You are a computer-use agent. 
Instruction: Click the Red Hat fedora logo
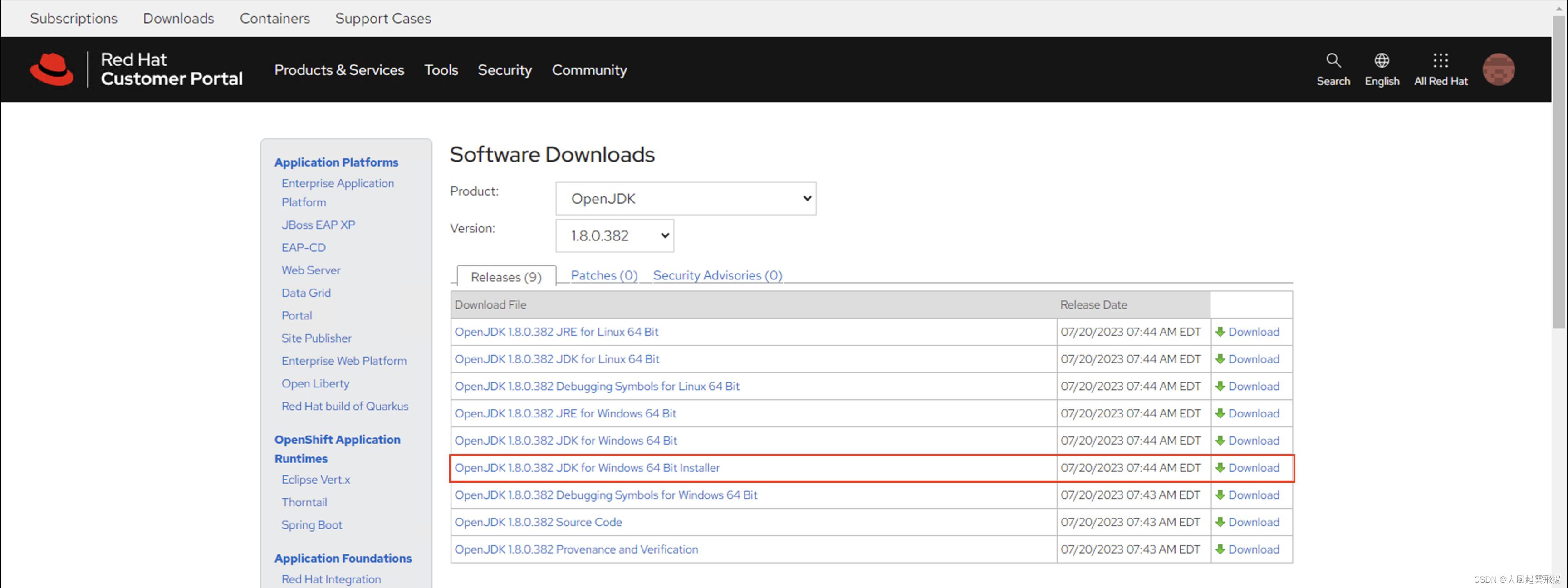pos(52,69)
